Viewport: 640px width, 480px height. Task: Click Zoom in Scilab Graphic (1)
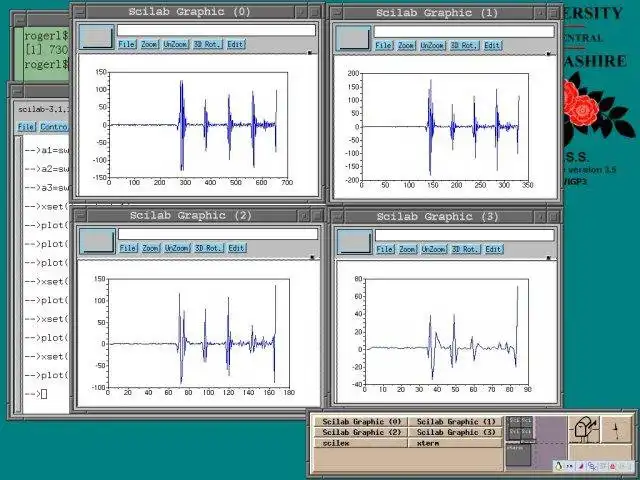click(406, 45)
